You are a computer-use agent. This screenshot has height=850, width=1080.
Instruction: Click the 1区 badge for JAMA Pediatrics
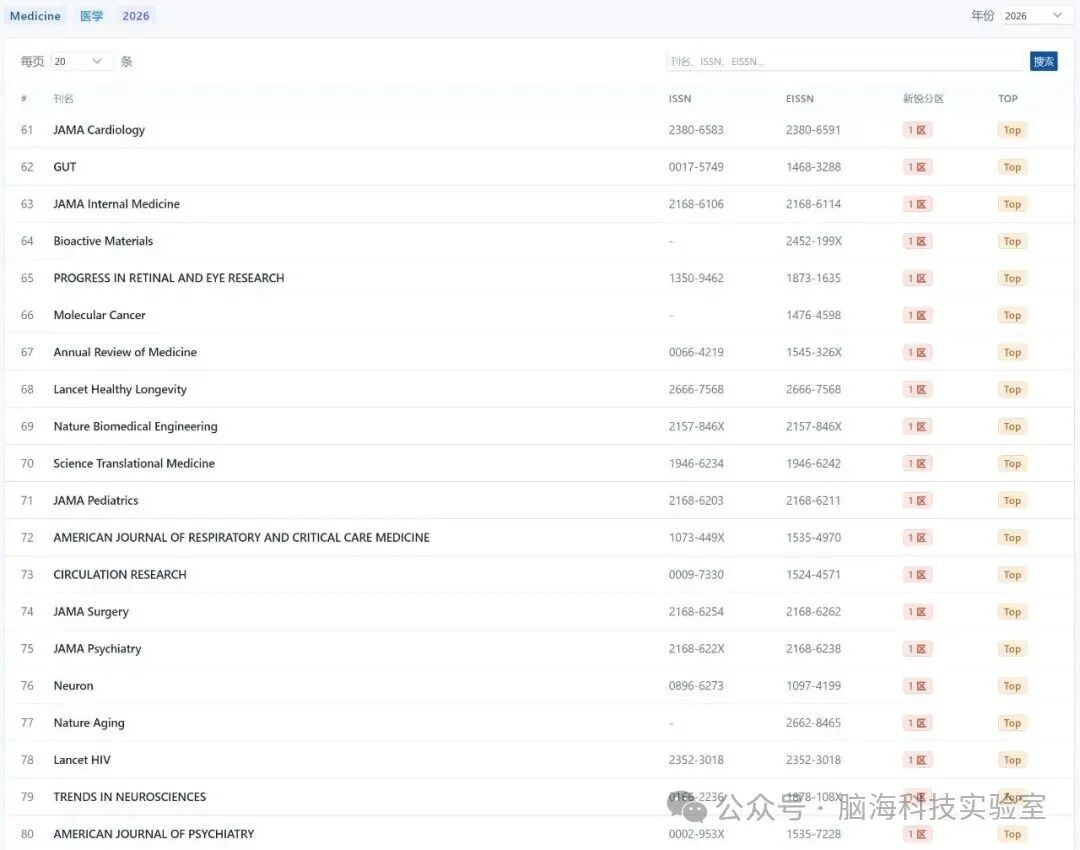(x=917, y=501)
